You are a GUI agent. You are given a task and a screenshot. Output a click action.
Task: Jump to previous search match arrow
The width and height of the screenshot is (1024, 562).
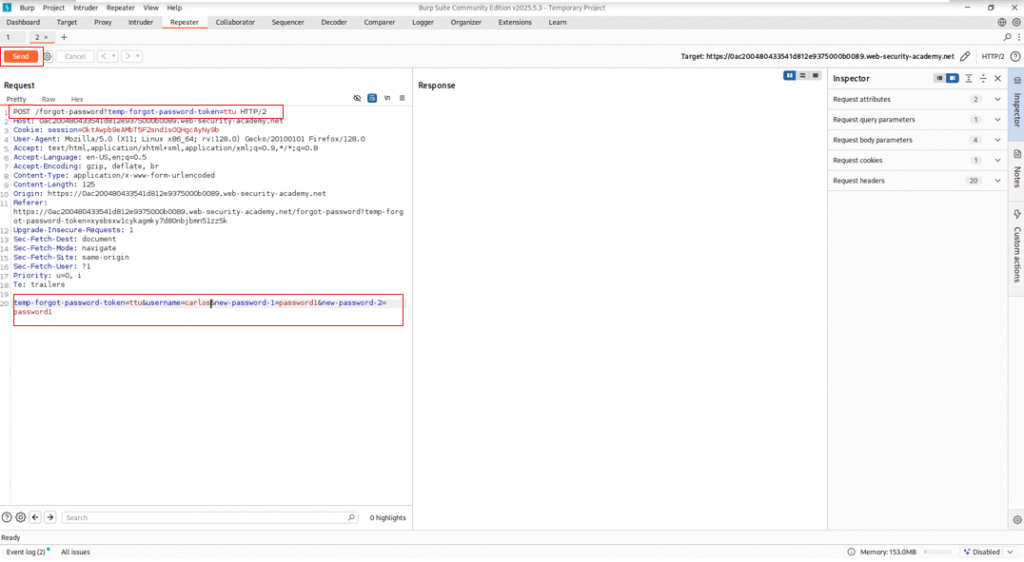[35, 517]
